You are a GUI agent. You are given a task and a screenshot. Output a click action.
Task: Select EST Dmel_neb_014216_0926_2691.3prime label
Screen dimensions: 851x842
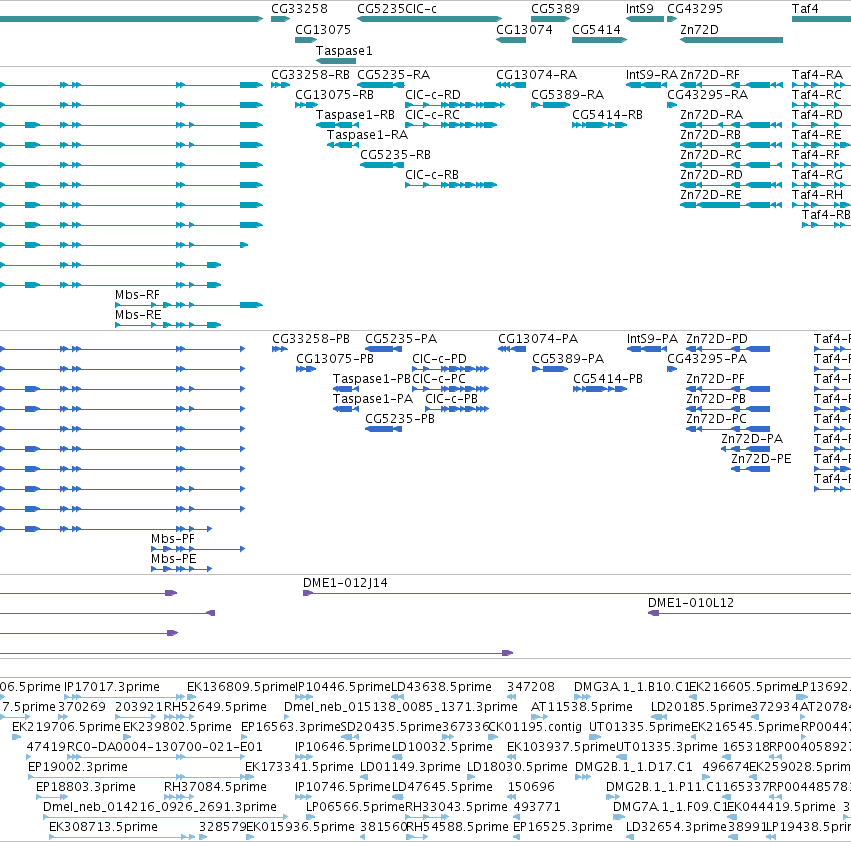pyautogui.click(x=160, y=807)
